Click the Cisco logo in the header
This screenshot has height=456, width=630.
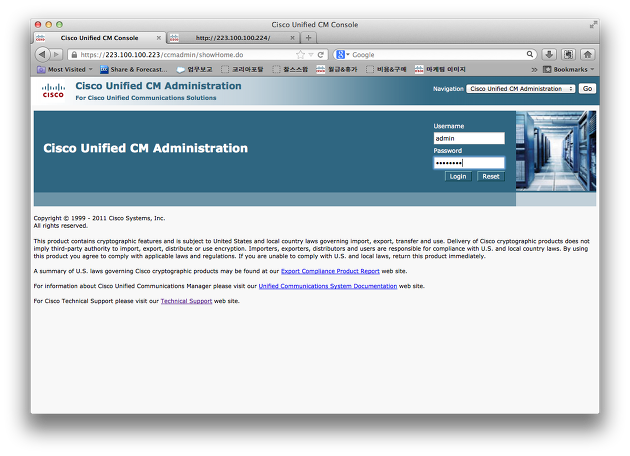[x=53, y=91]
